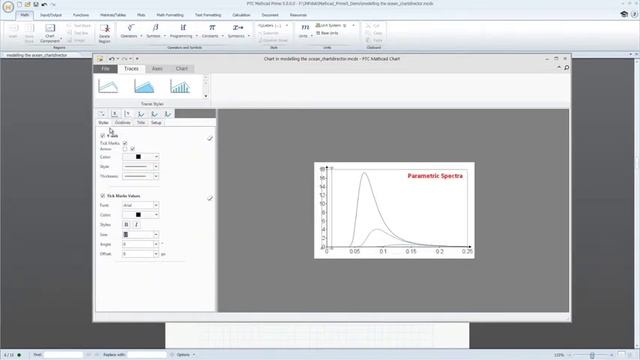Toggle the first Arrow checkbox
Image resolution: width=640 pixels, height=360 pixels.
point(125,149)
